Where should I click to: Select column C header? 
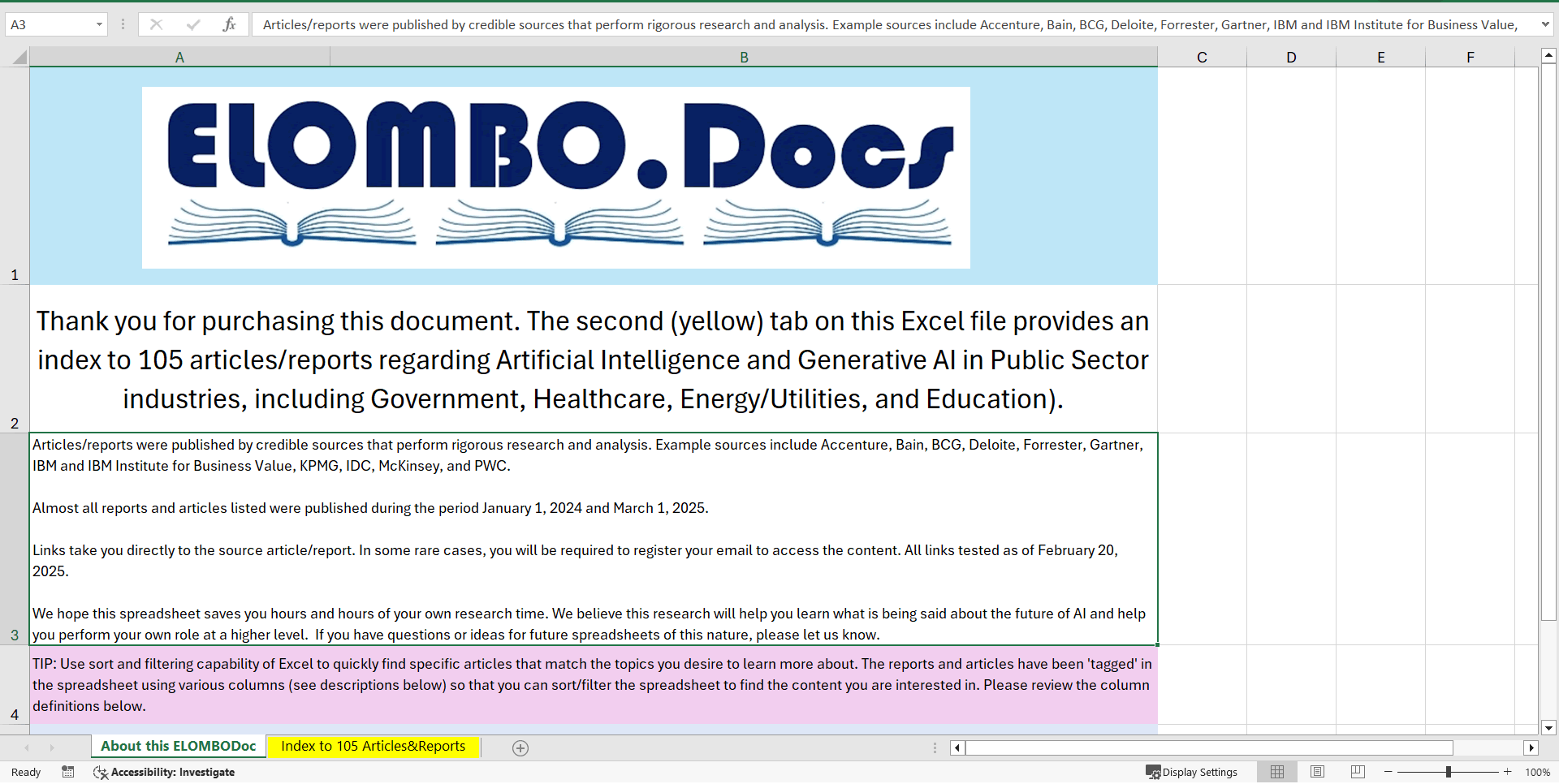click(x=1202, y=57)
